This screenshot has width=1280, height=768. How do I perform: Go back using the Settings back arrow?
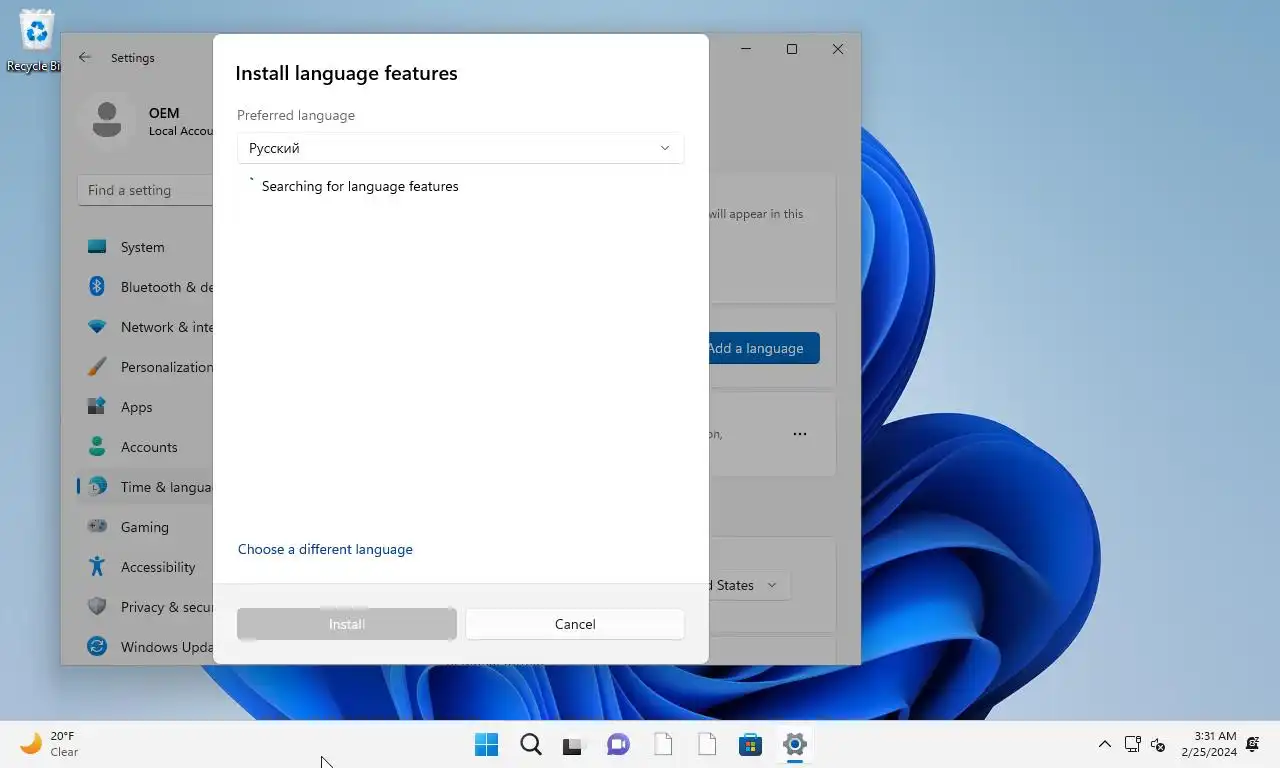(85, 58)
